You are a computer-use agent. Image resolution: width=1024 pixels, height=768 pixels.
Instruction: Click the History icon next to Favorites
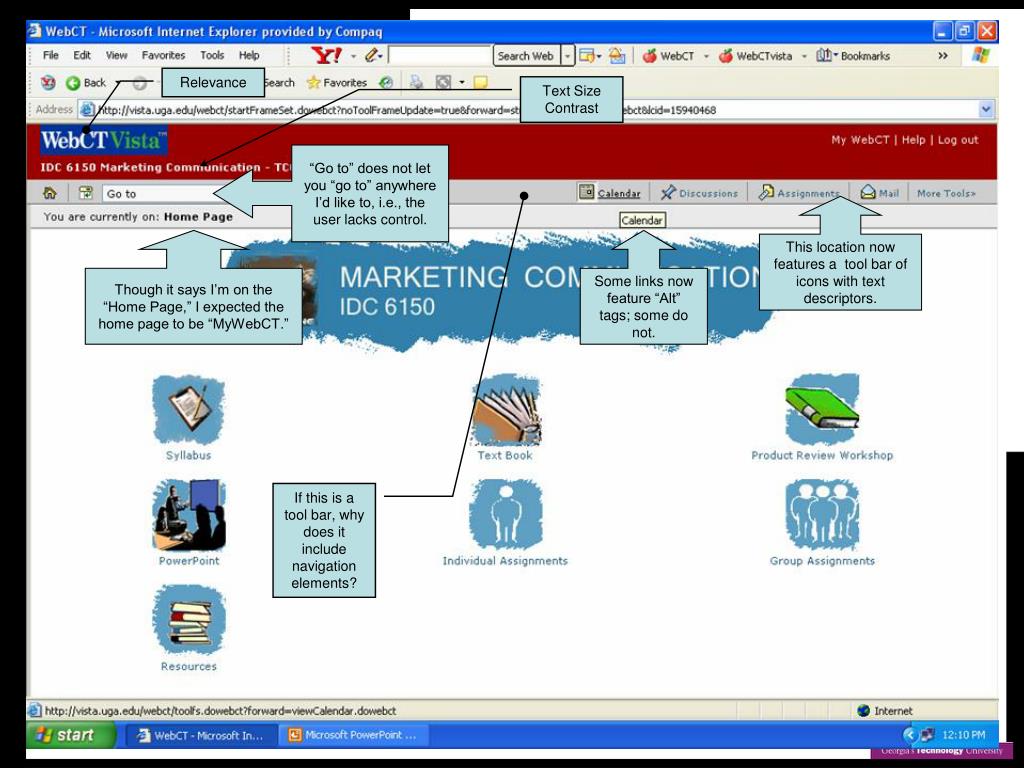pyautogui.click(x=386, y=82)
